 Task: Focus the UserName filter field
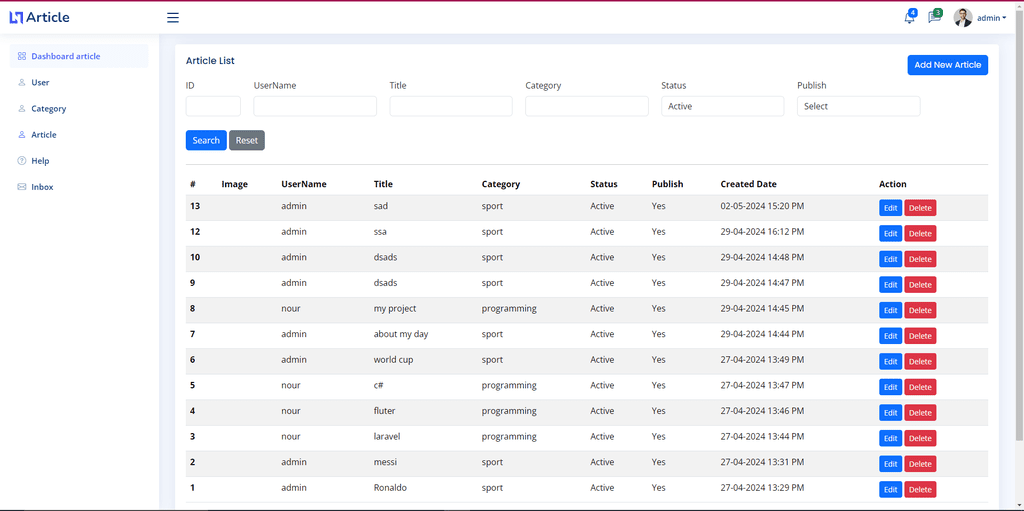pyautogui.click(x=315, y=106)
